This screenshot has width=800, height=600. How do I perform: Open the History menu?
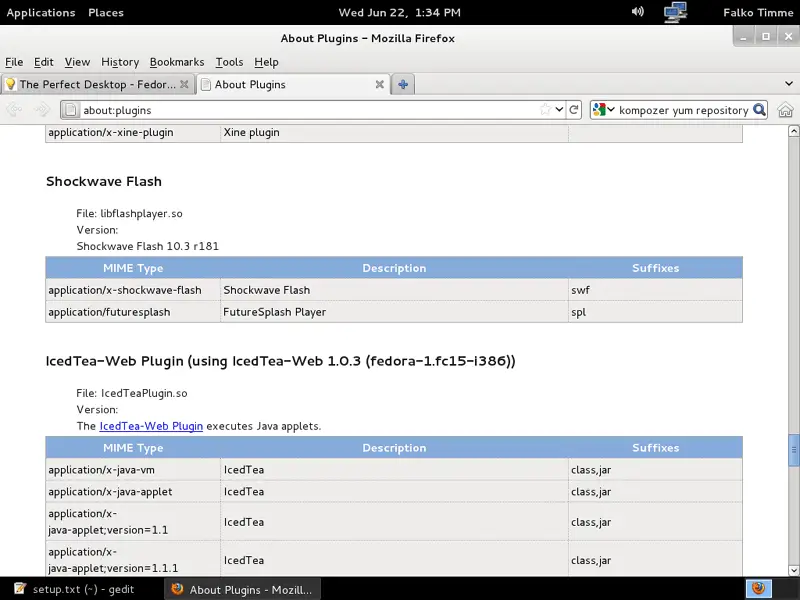click(120, 62)
